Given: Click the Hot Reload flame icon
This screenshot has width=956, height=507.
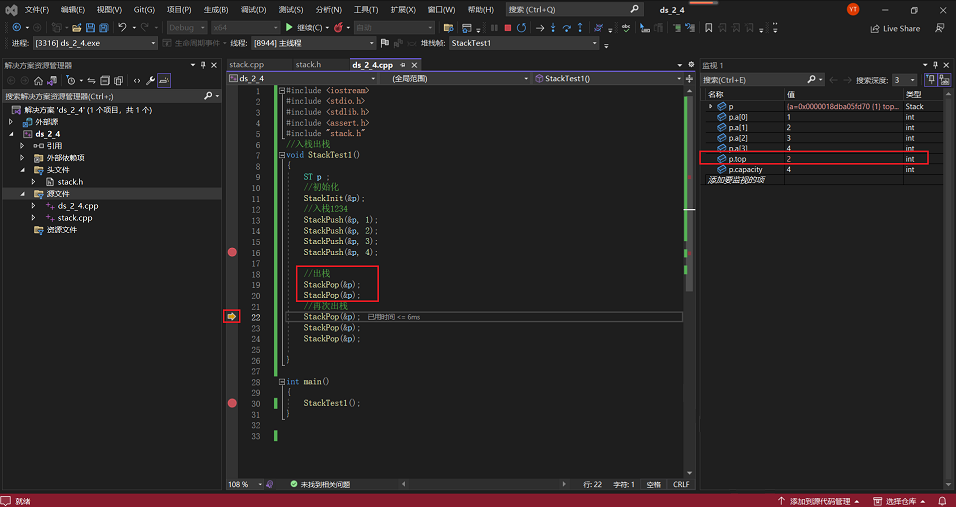Looking at the screenshot, I should click(338, 27).
